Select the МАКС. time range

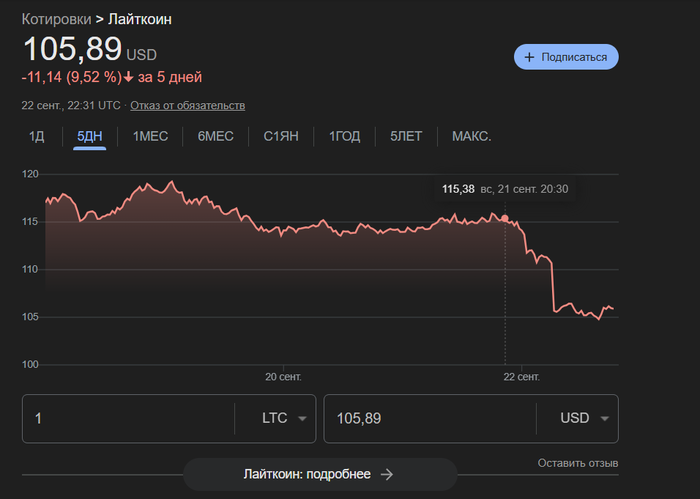click(471, 136)
